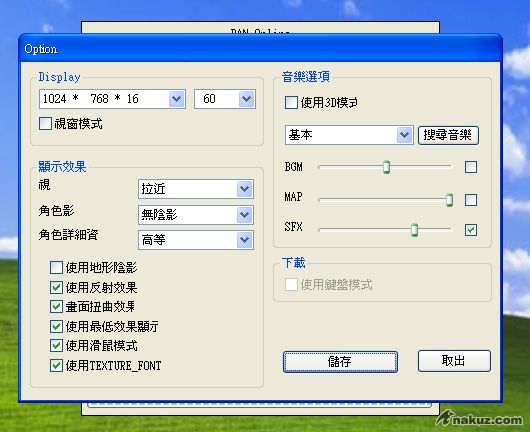Click the 搜尋音樂 button
This screenshot has width=530, height=432.
click(448, 135)
